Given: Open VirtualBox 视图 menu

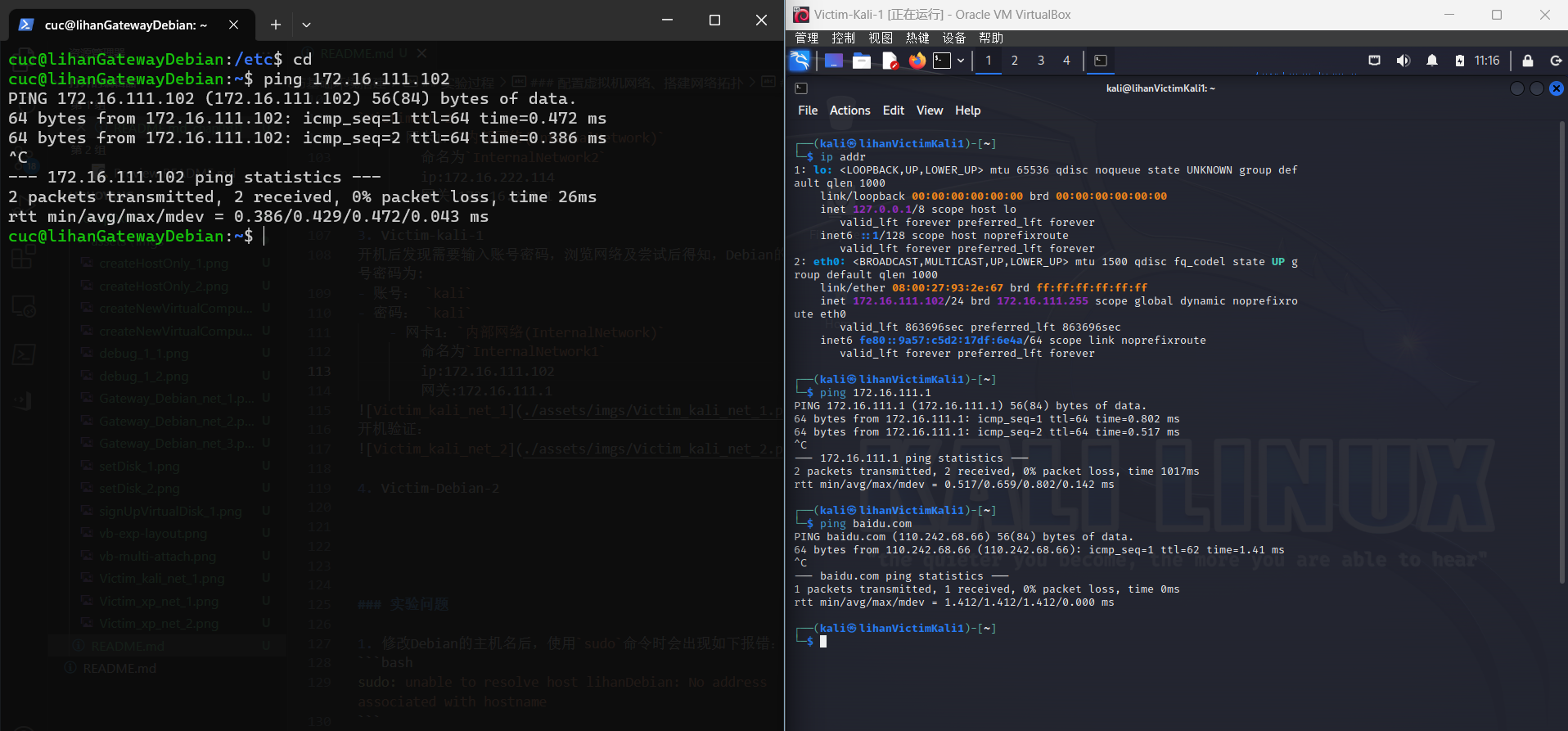Looking at the screenshot, I should tap(880, 38).
